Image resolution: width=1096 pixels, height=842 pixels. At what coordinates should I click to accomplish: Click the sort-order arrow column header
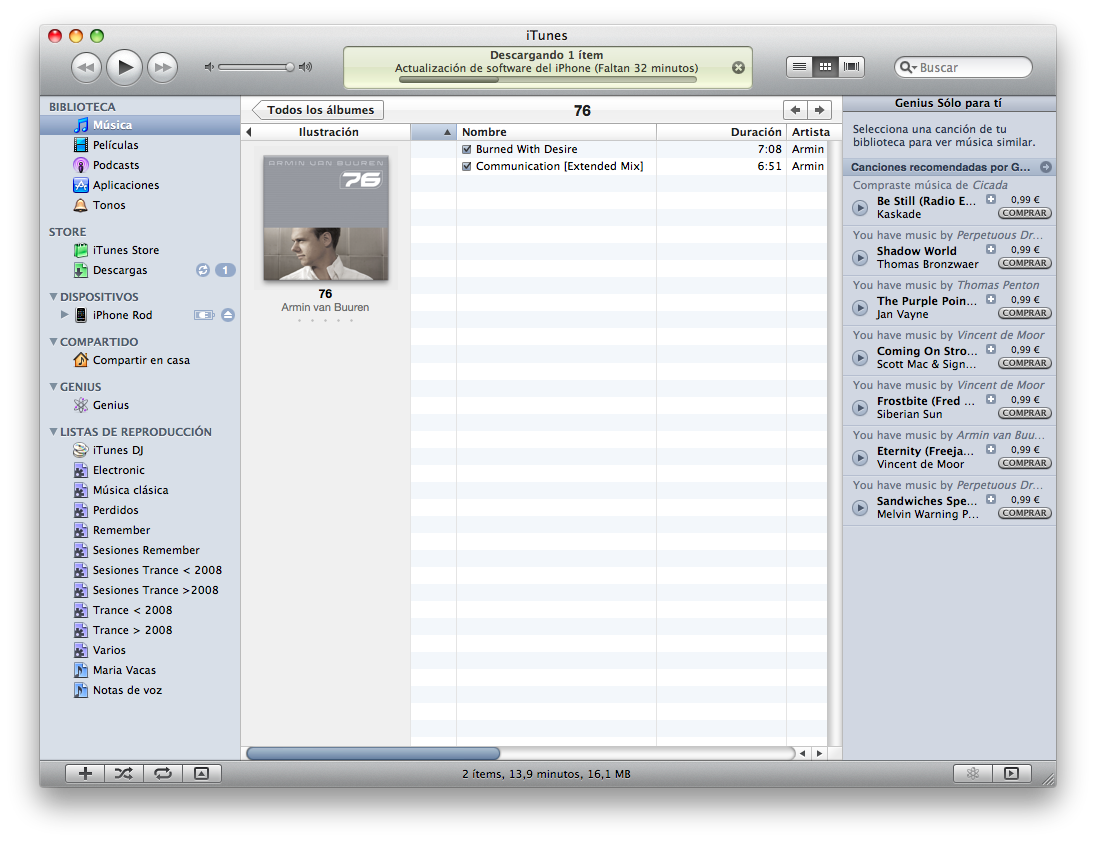pos(433,132)
